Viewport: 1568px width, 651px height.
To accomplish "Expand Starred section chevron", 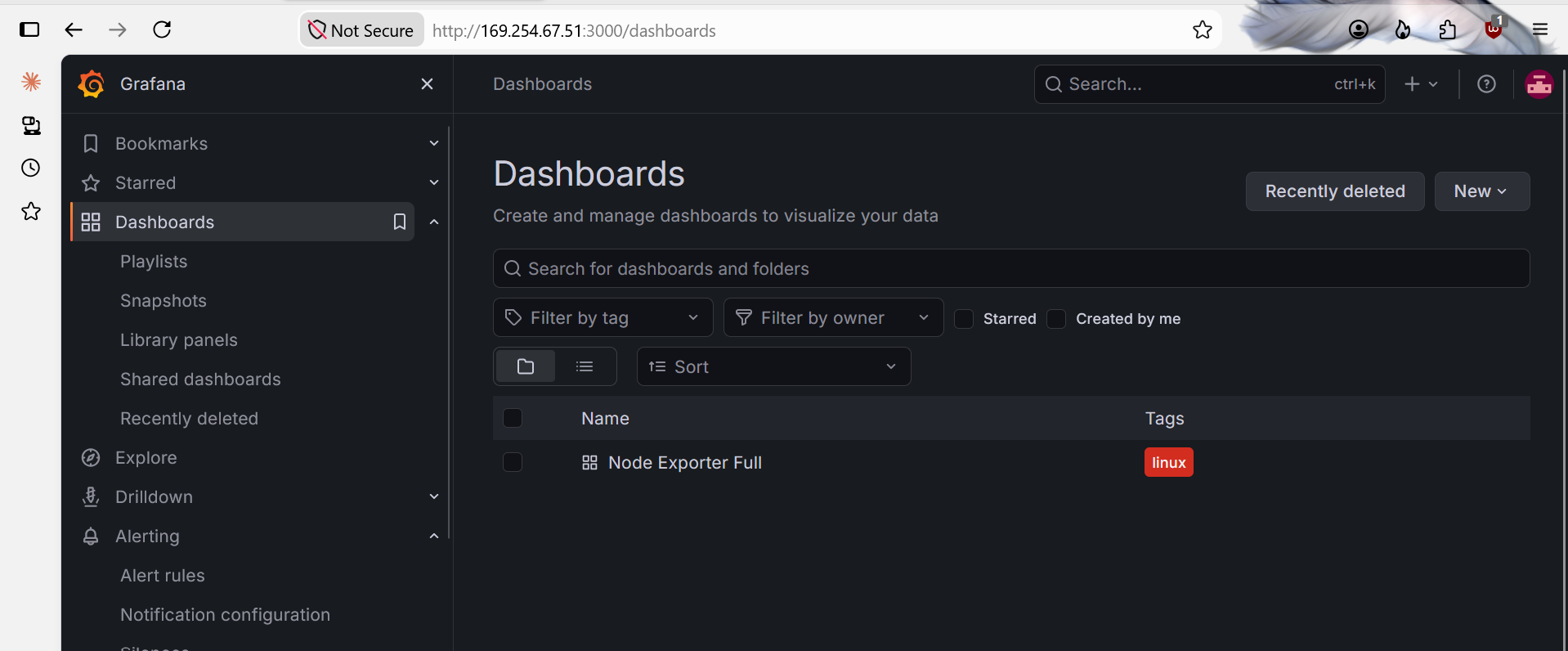I will [x=434, y=182].
